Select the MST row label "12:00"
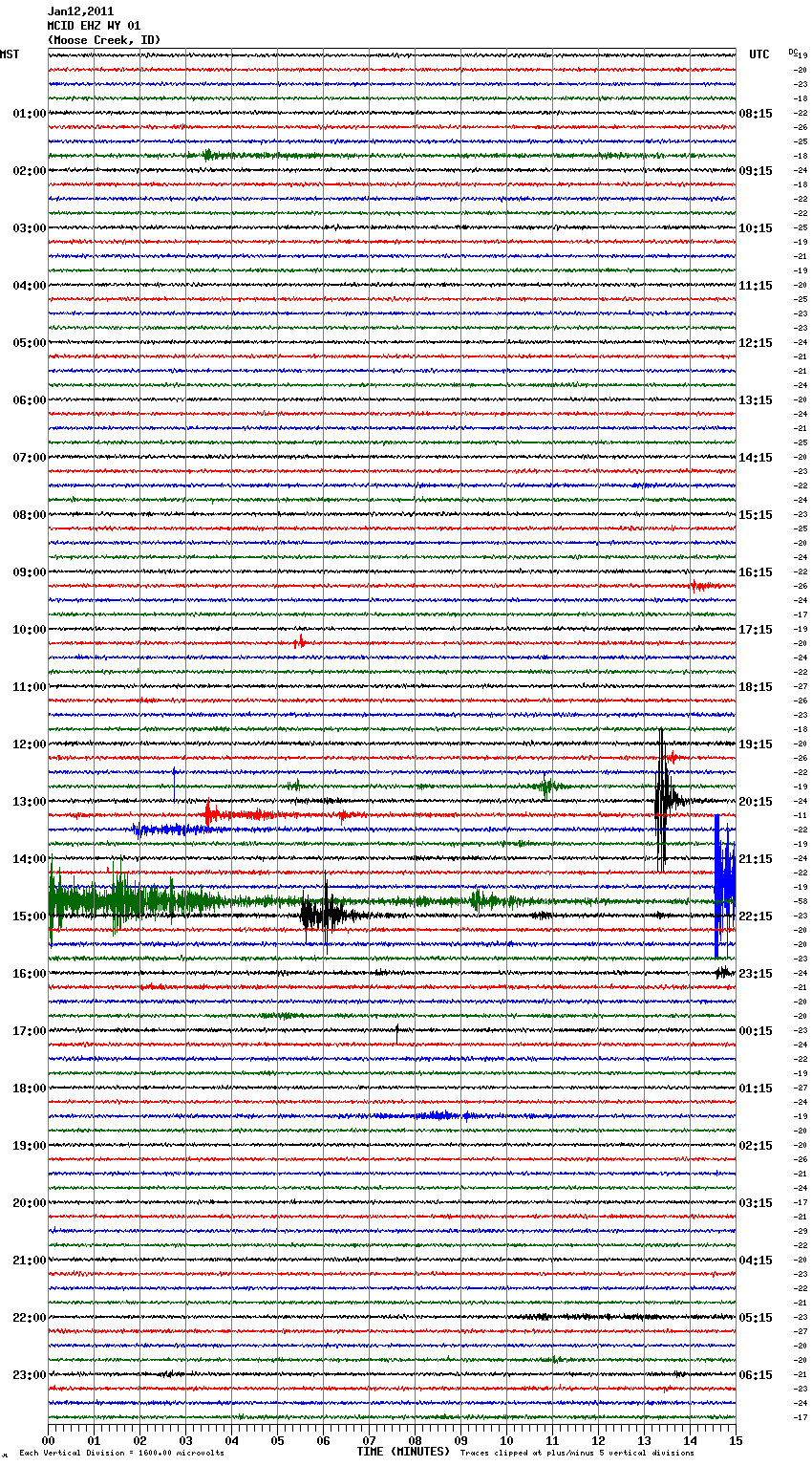The height and width of the screenshot is (1466, 812). coord(29,744)
